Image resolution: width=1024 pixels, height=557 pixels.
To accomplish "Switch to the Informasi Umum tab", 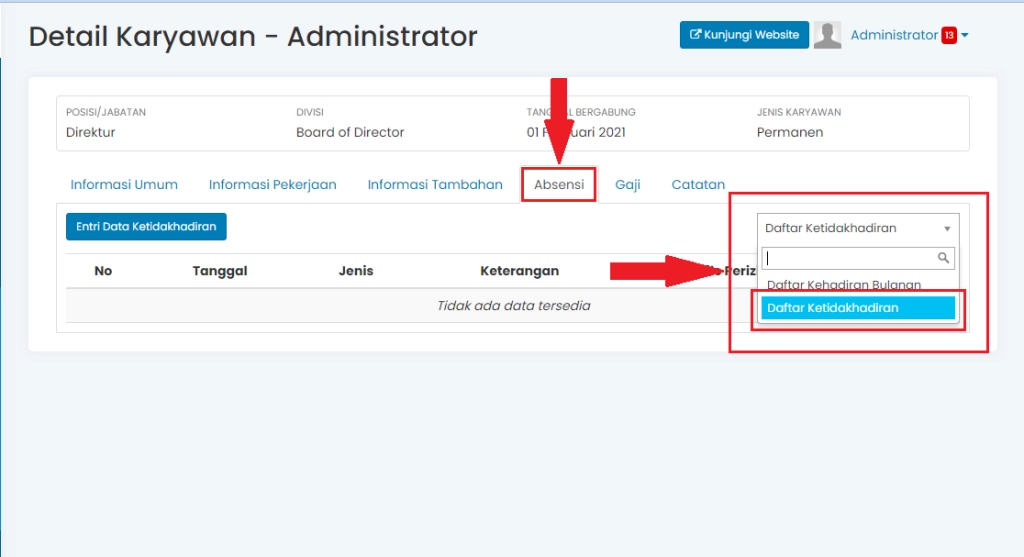I will (x=124, y=185).
